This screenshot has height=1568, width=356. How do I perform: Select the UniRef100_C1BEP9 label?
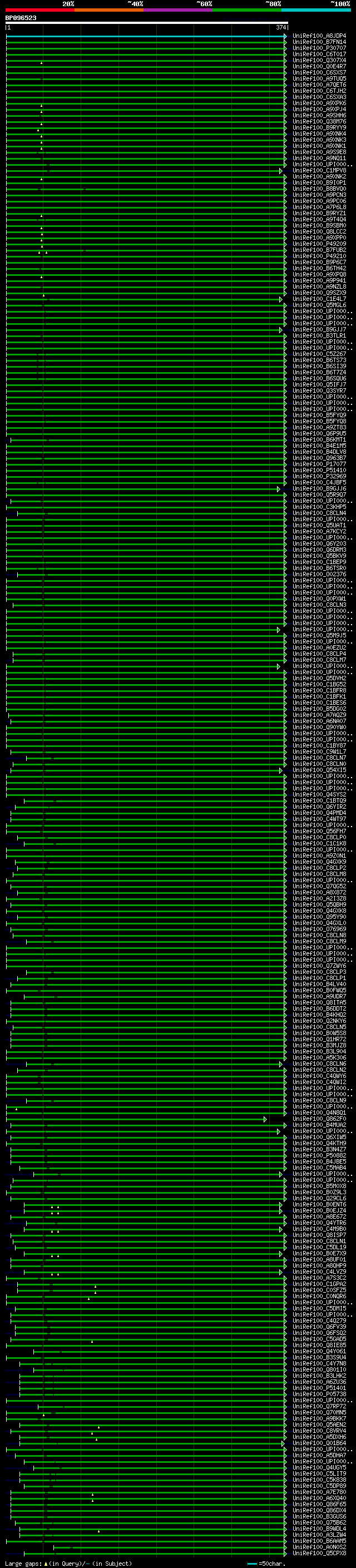point(319,562)
